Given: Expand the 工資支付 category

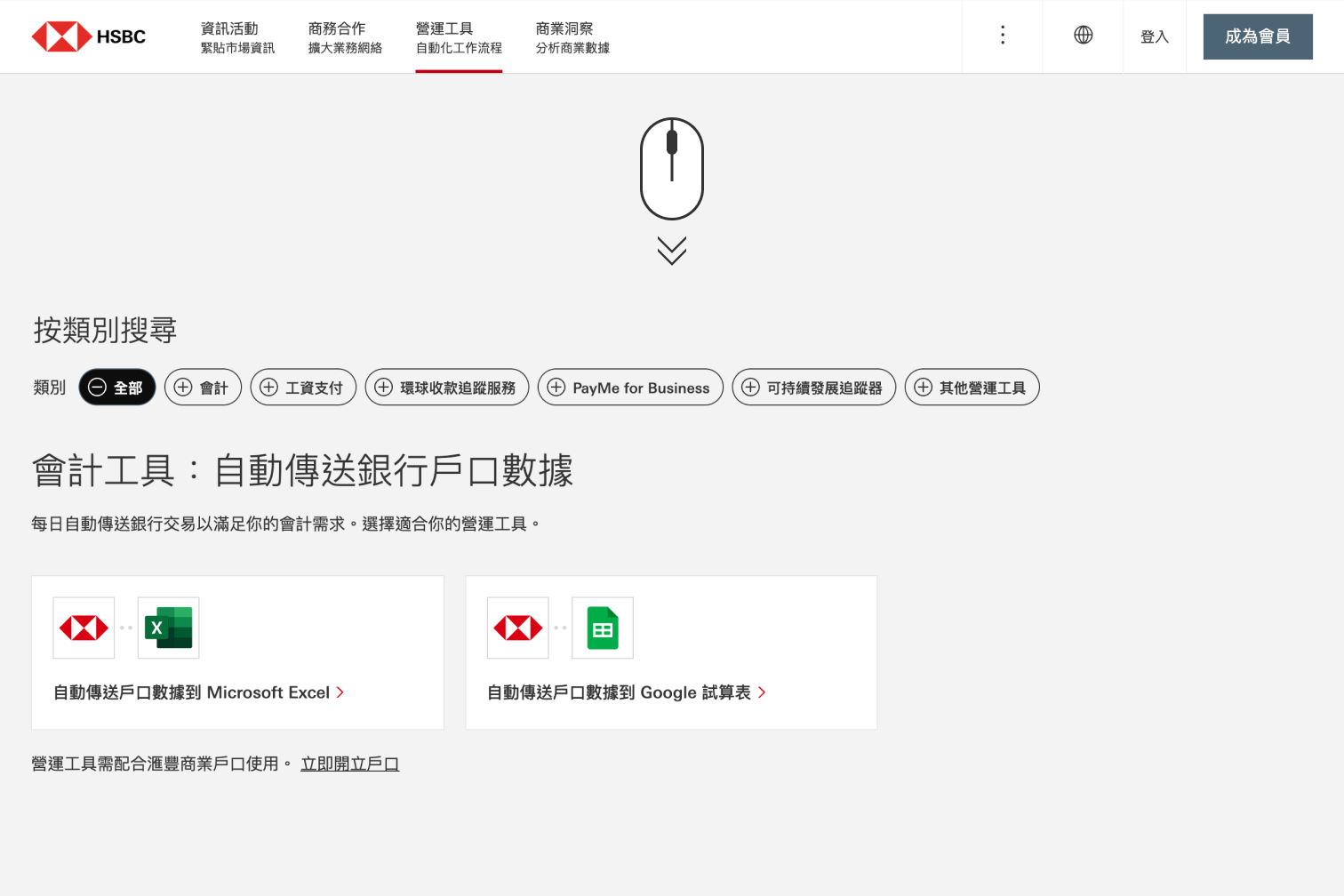Looking at the screenshot, I should [303, 387].
